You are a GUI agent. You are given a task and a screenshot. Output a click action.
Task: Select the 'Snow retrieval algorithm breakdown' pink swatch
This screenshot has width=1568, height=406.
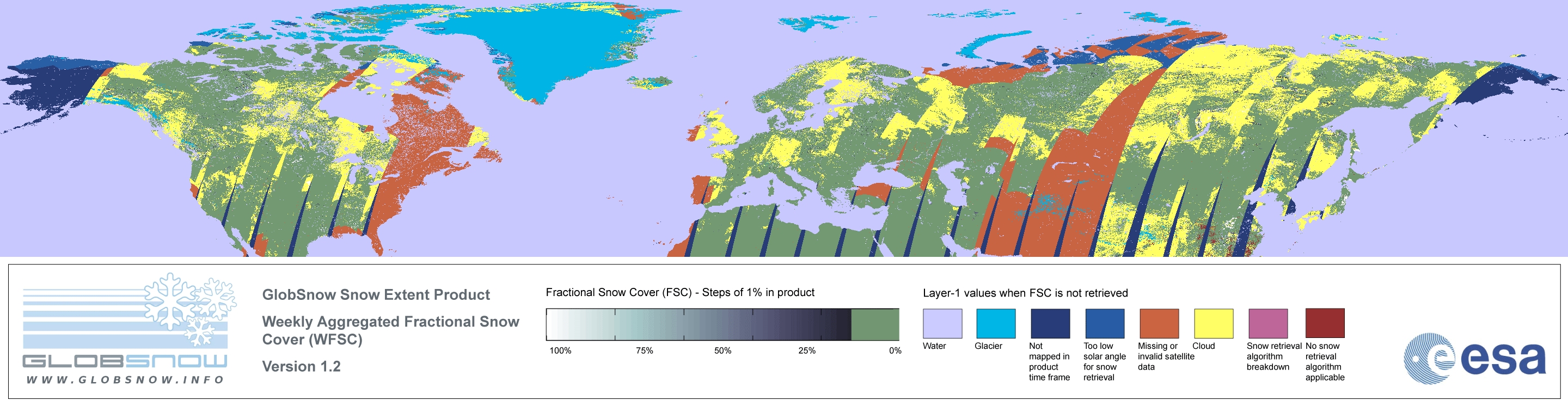(1268, 323)
